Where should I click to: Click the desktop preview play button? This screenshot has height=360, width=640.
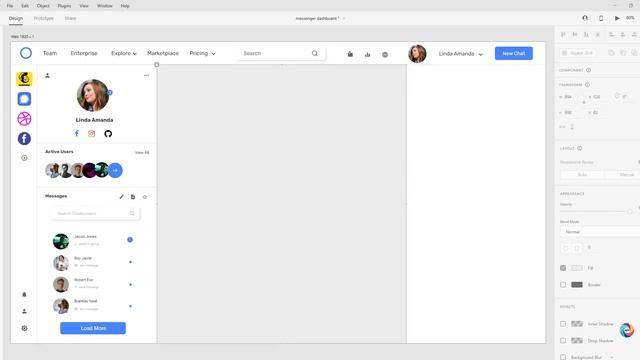click(617, 18)
